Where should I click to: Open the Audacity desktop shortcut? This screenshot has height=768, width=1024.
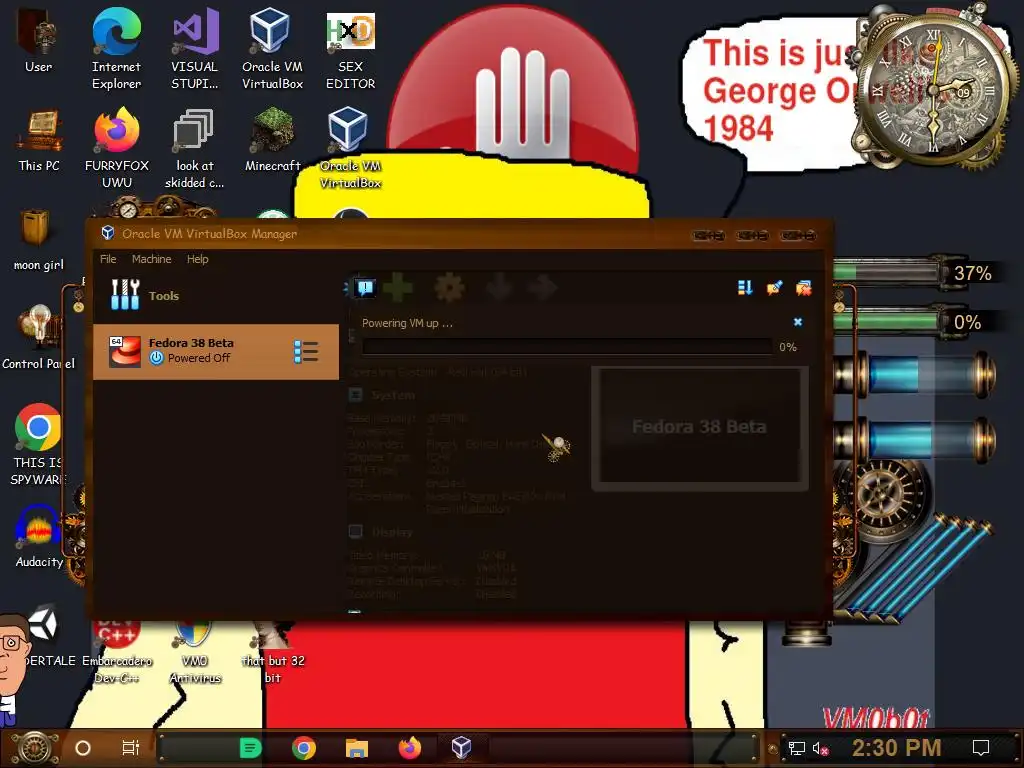coord(39,536)
